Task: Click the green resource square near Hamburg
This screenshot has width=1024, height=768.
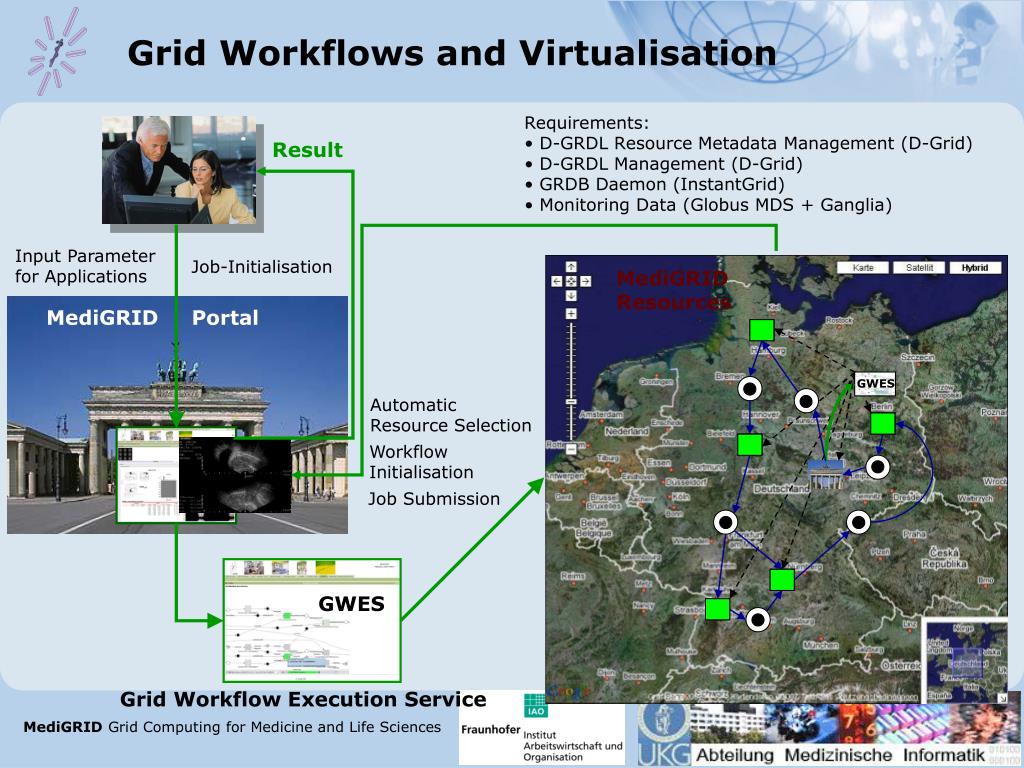Action: click(761, 330)
